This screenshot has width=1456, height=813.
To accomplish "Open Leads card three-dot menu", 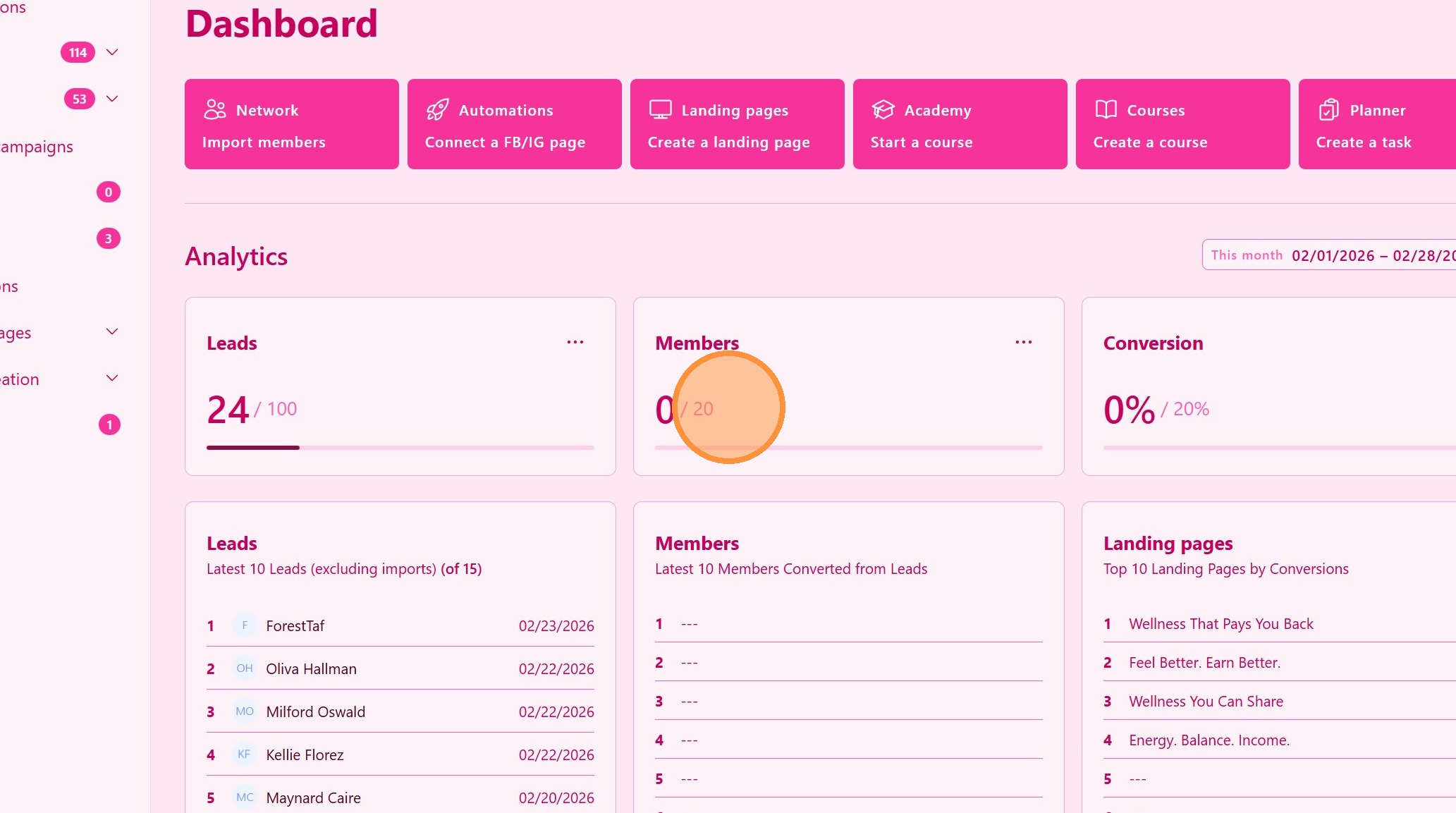I will 575,342.
